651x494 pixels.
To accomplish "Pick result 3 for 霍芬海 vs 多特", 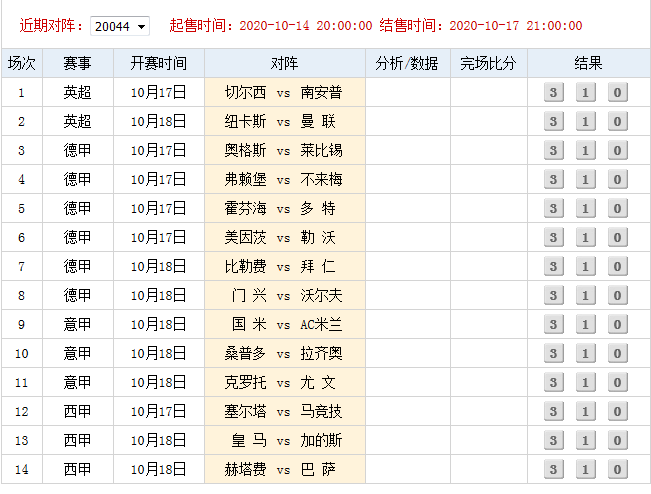I will point(553,208).
